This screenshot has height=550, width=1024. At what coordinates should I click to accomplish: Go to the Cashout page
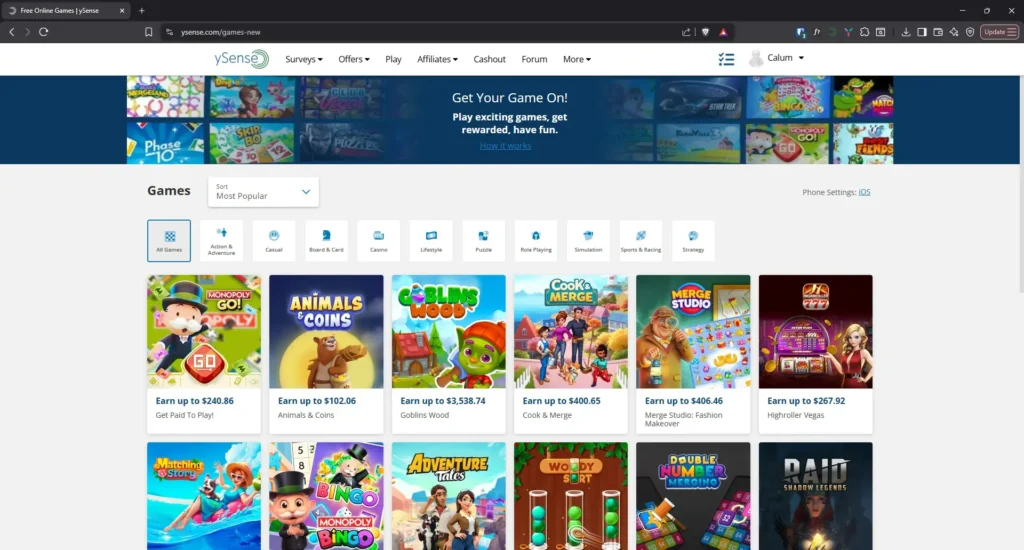[x=489, y=59]
